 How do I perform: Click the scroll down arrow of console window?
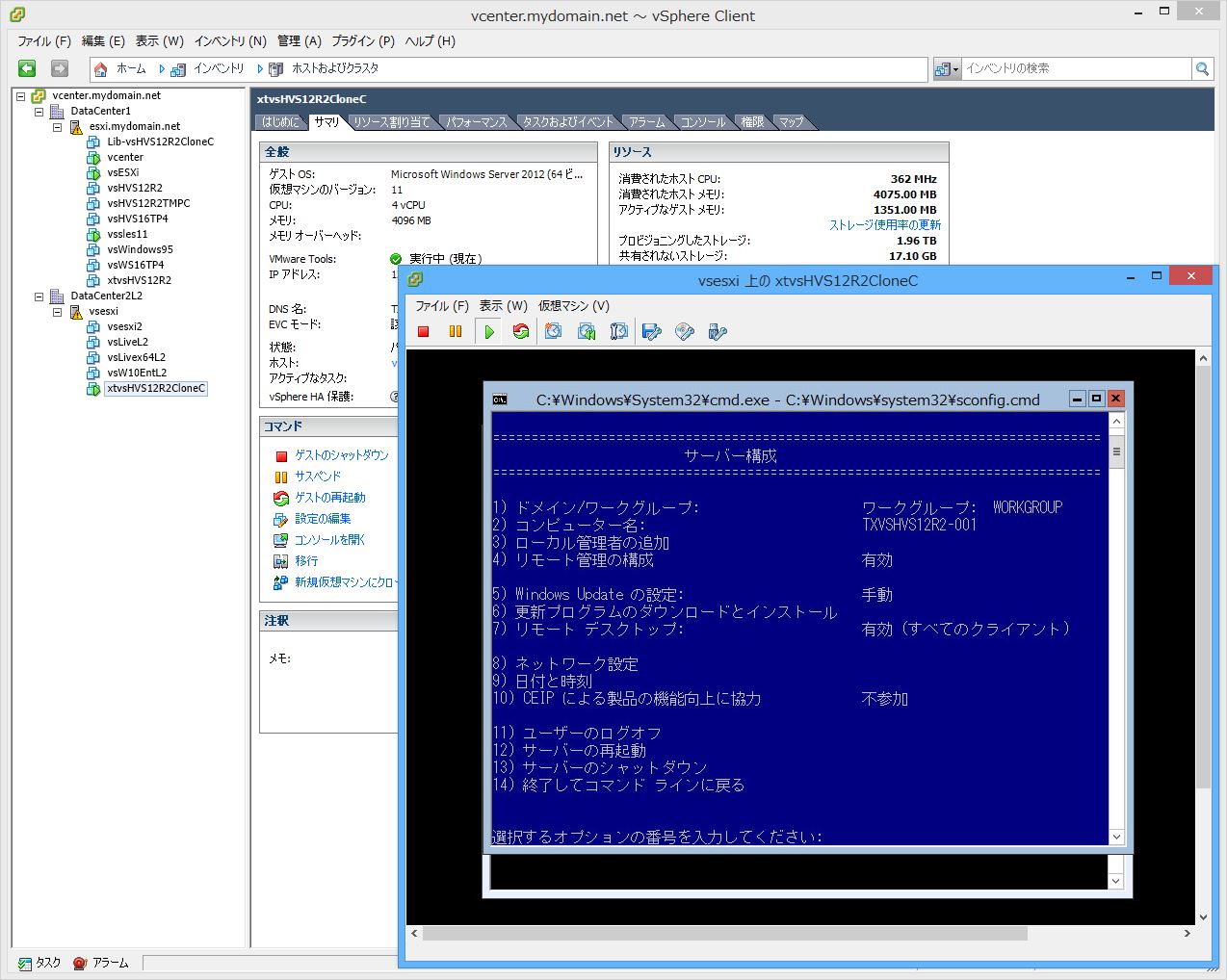coord(1203,917)
